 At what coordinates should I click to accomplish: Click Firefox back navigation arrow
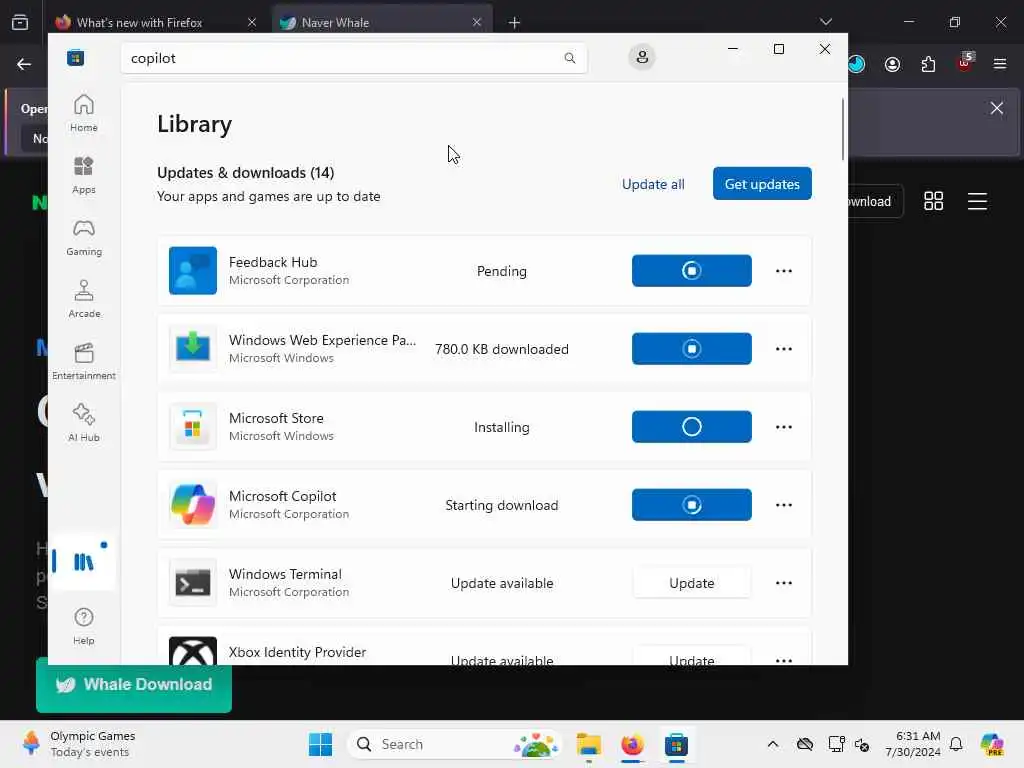(x=24, y=64)
